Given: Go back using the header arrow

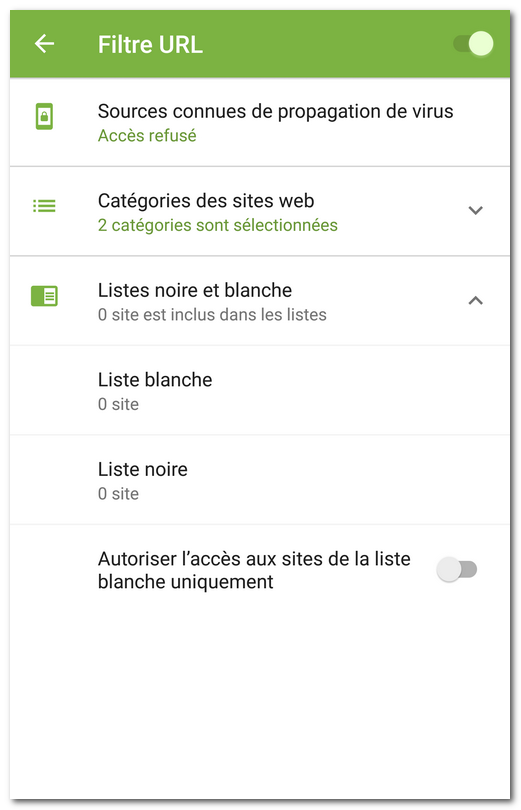Looking at the screenshot, I should [44, 44].
